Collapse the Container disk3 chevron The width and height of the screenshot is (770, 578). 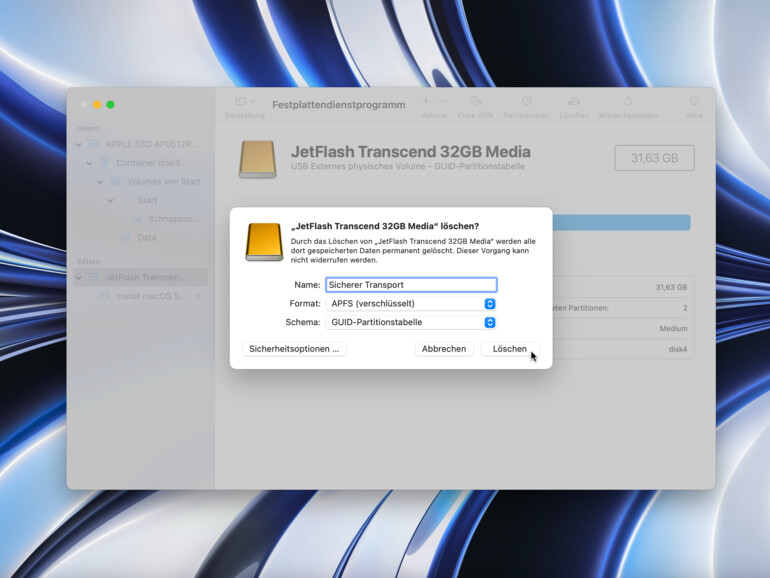89,163
